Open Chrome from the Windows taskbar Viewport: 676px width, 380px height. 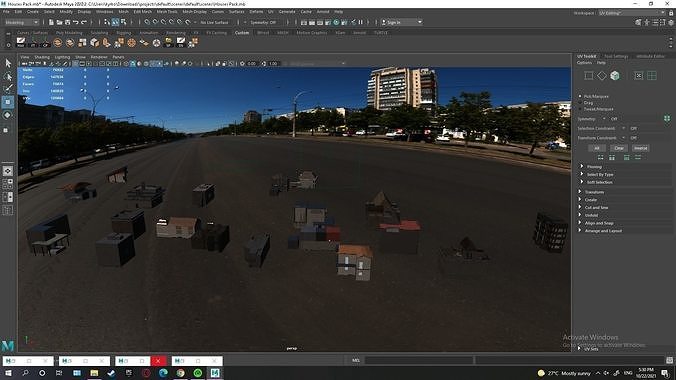(180, 373)
